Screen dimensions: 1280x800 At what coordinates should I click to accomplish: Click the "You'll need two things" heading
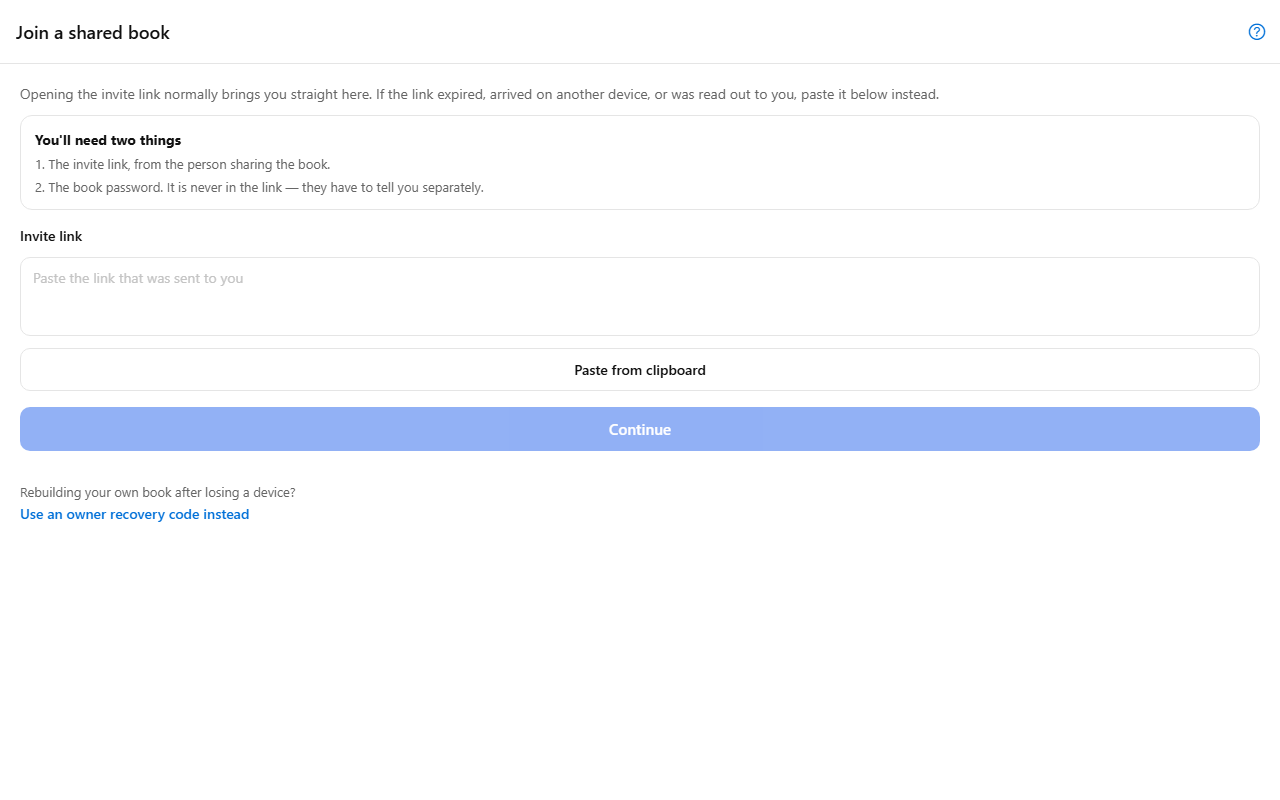point(108,140)
